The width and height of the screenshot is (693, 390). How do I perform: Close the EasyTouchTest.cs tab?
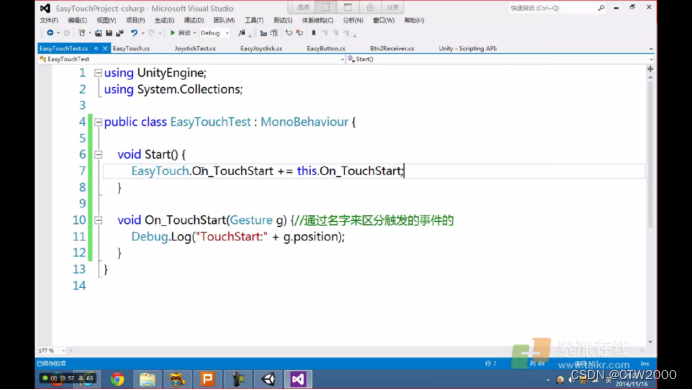[x=105, y=49]
